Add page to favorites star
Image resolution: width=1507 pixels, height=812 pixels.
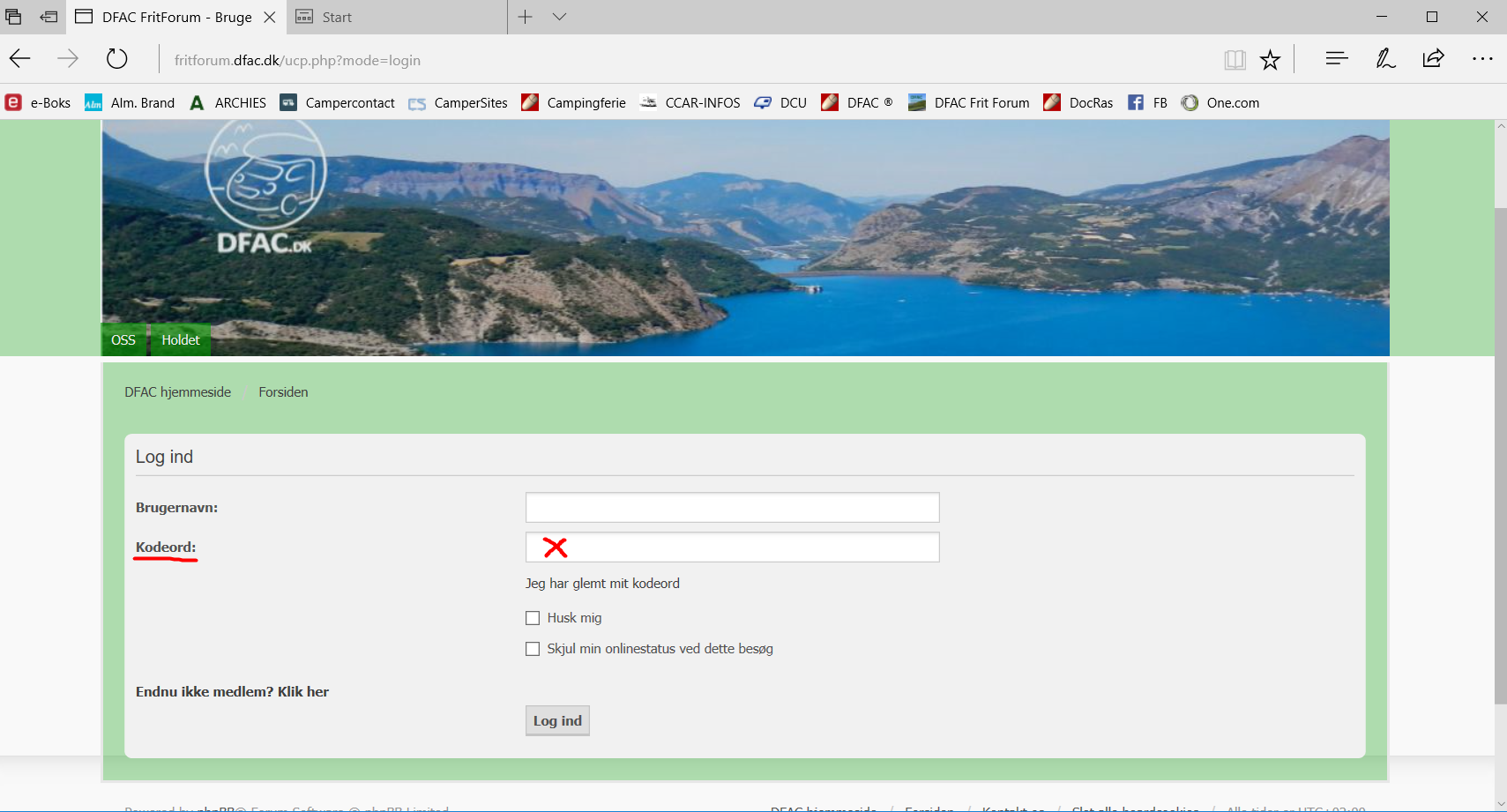point(1270,59)
